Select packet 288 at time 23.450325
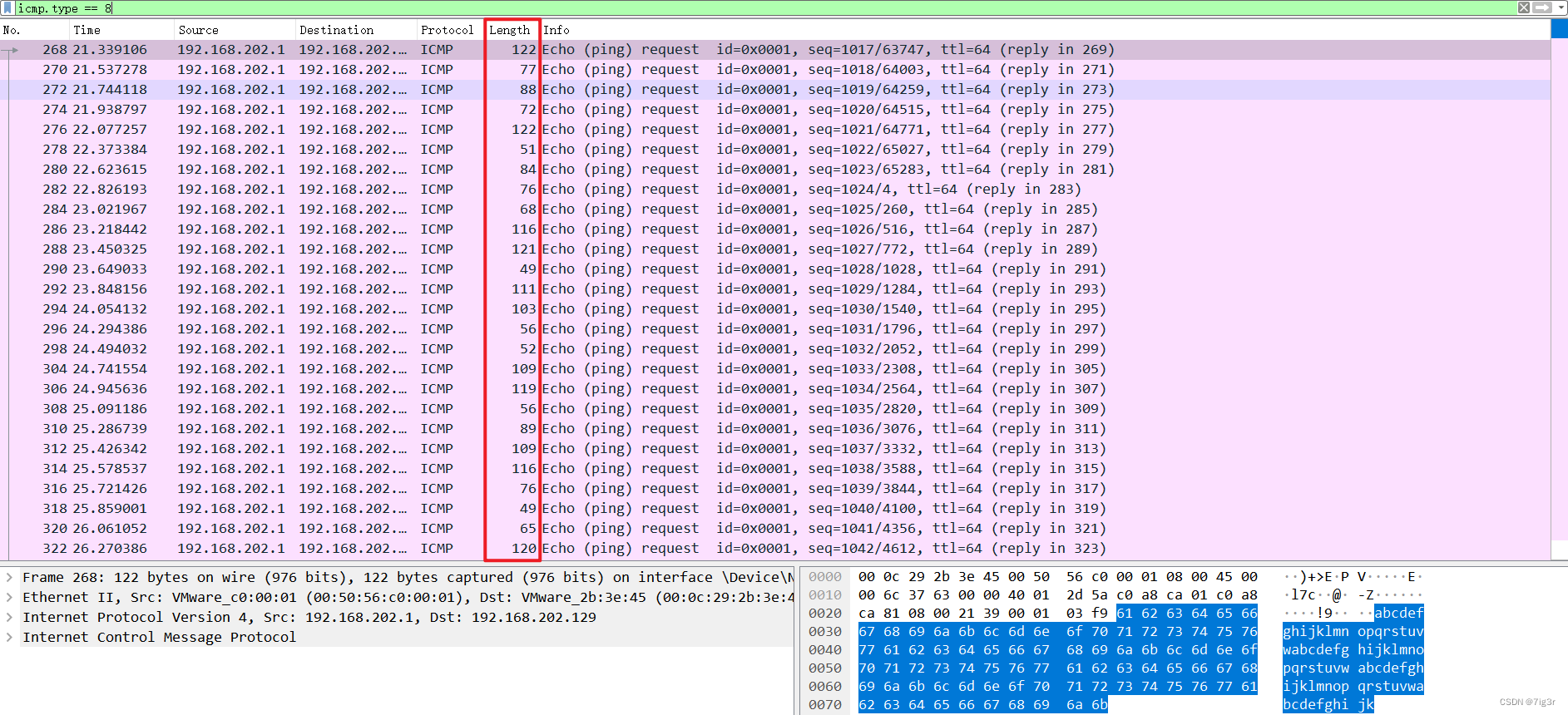The width and height of the screenshot is (1568, 715). pyautogui.click(x=775, y=249)
